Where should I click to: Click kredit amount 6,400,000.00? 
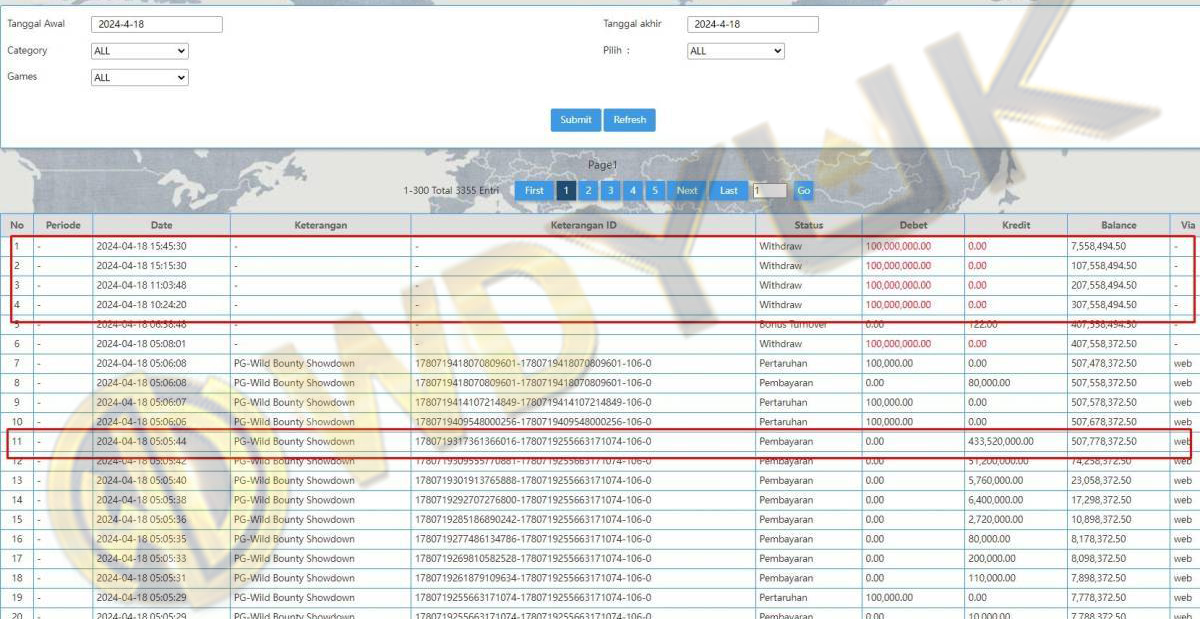(x=996, y=500)
